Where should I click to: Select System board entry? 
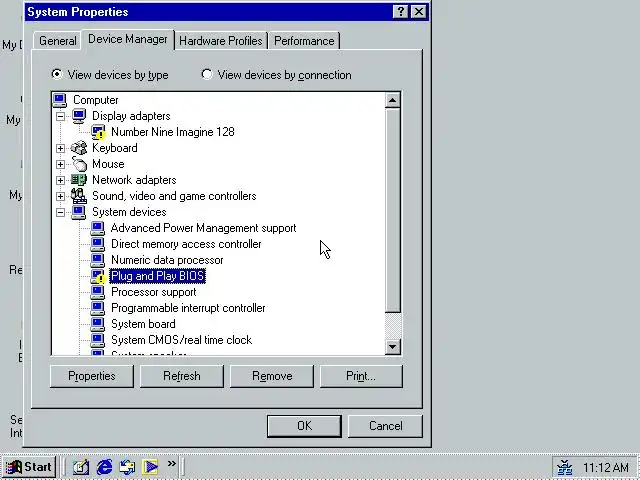click(143, 324)
